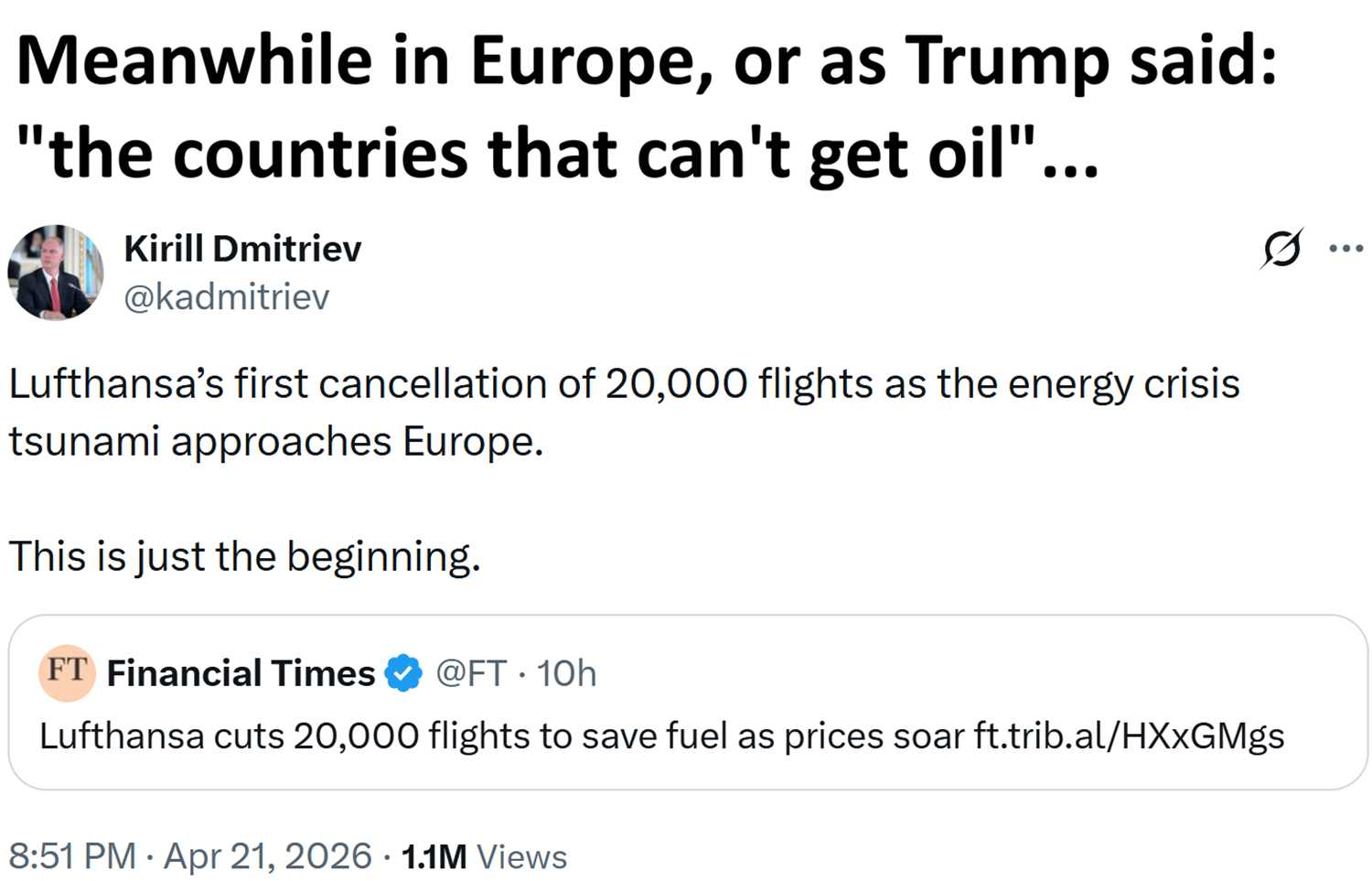Click the 8:51 PM post time
The height and width of the screenshot is (881, 1372).
71,856
